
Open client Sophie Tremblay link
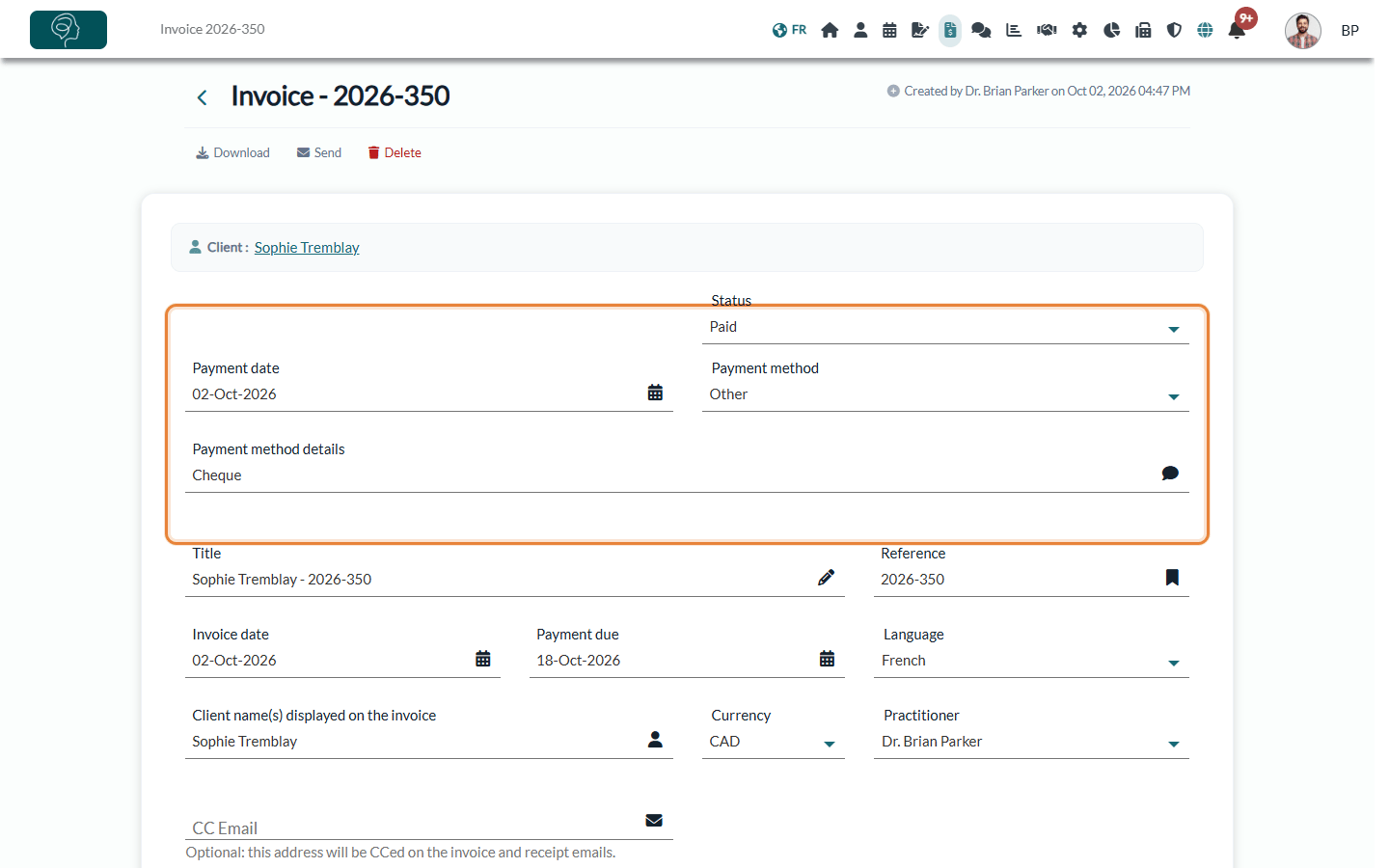(x=307, y=248)
